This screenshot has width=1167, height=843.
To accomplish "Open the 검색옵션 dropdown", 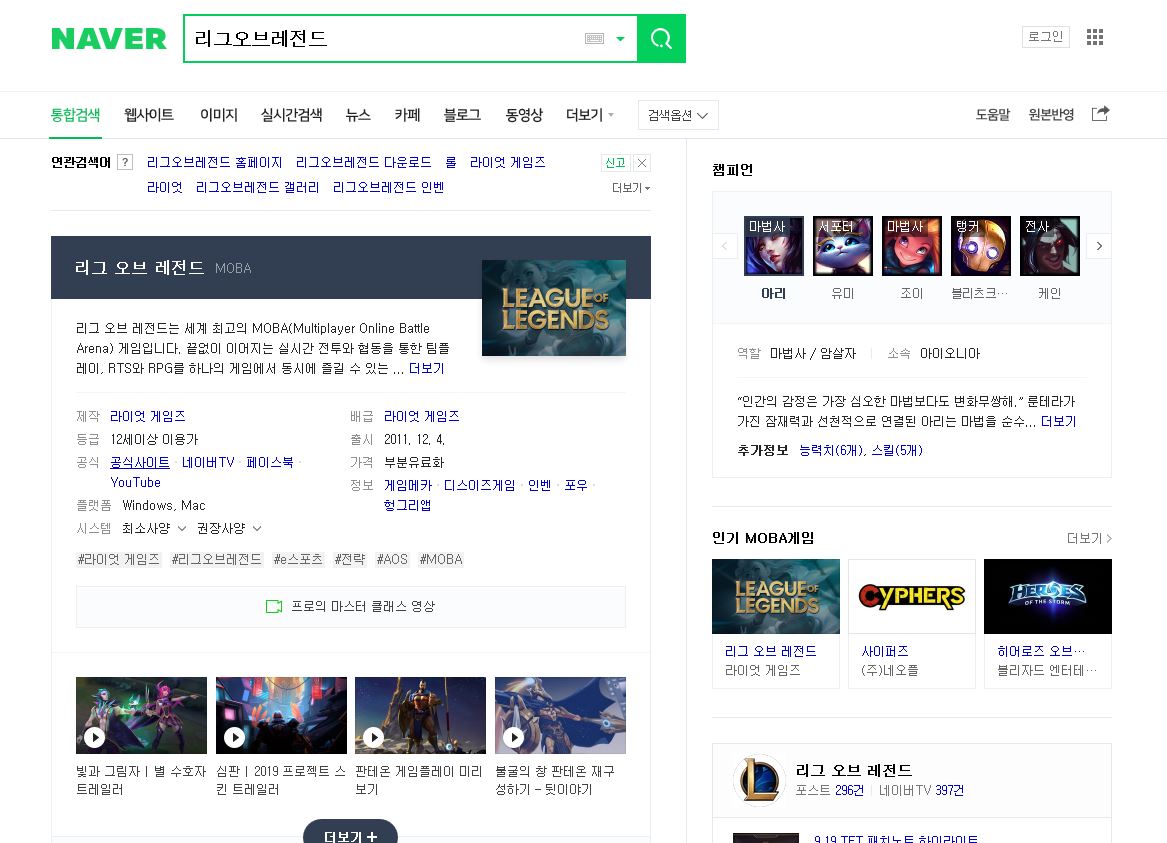I will pos(678,115).
